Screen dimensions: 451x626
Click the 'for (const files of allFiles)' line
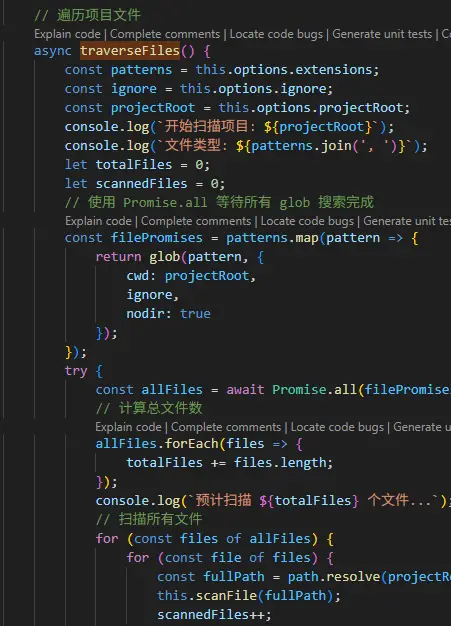(214, 539)
